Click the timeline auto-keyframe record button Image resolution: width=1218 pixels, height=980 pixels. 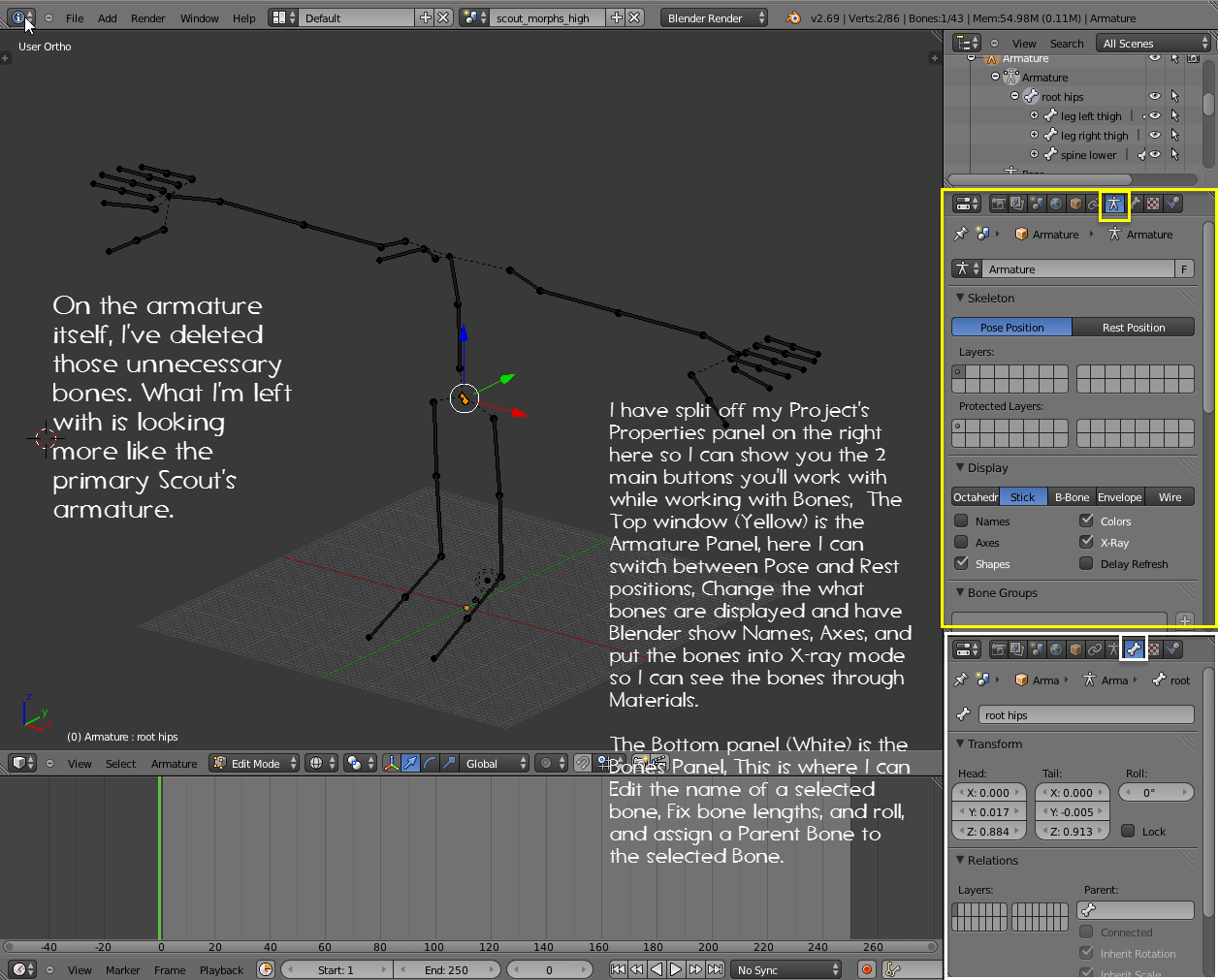pos(867,969)
